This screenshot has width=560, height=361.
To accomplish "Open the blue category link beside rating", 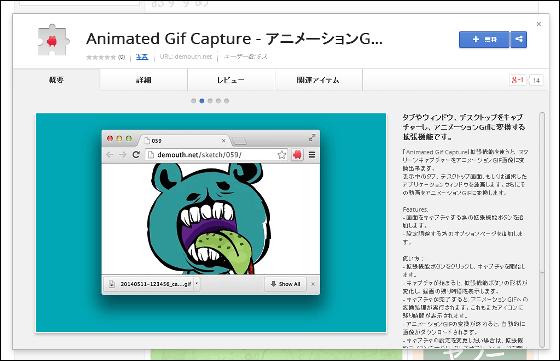I will tap(142, 57).
